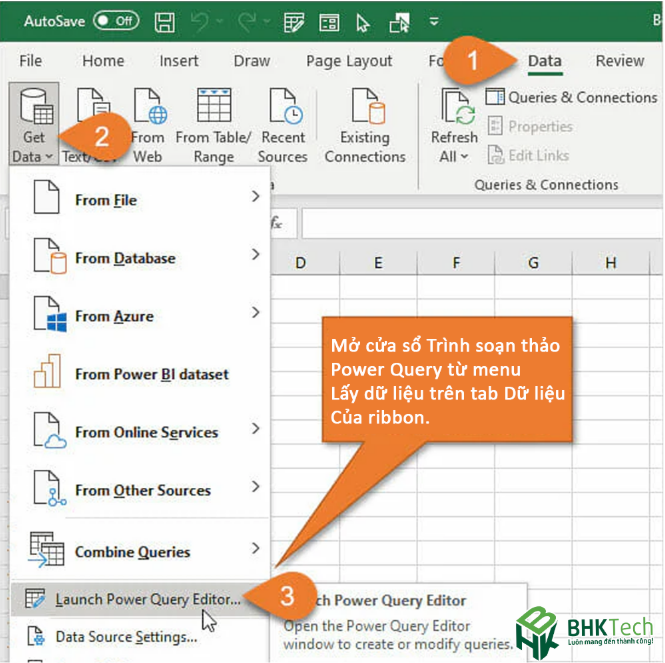Open From Database submenu
Screen dimensions: 665x663
140,257
